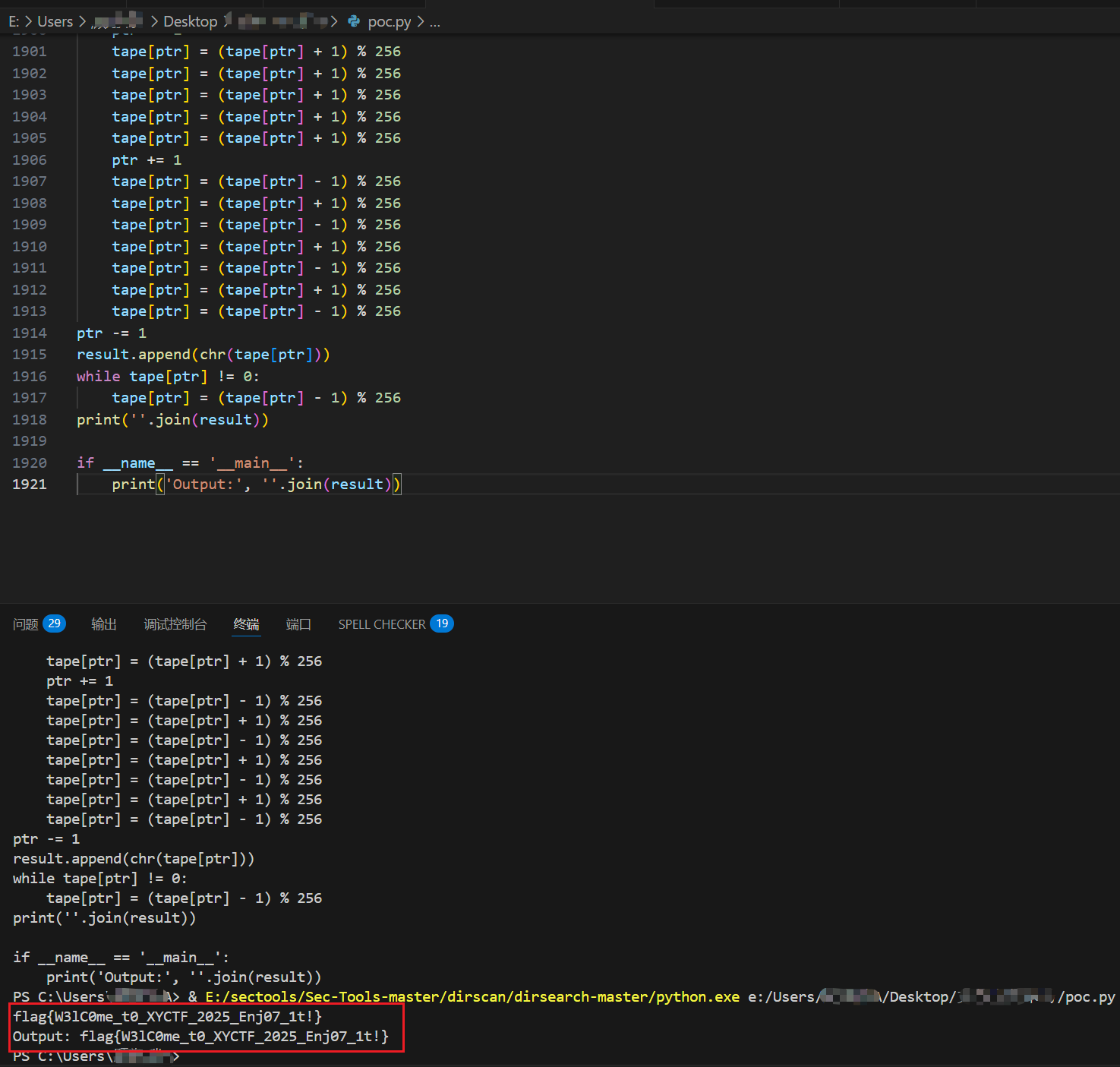
Task: Click line number 1920 in the gutter
Action: pyautogui.click(x=30, y=463)
